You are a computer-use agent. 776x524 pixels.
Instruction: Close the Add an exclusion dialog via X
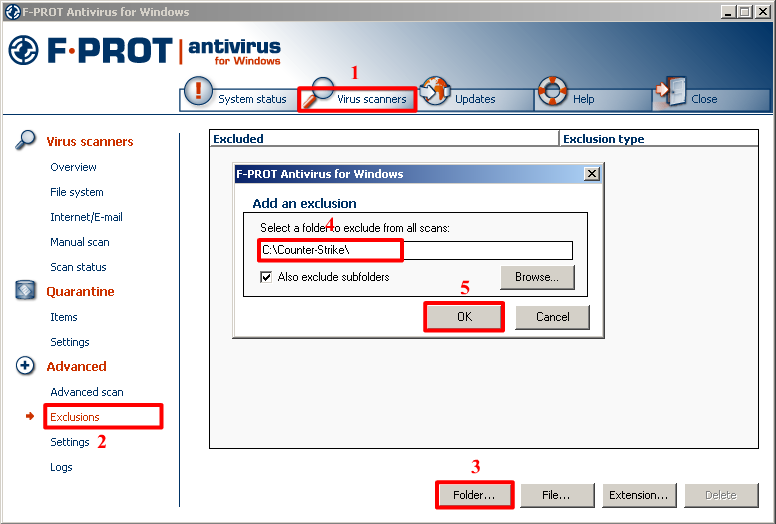point(592,174)
